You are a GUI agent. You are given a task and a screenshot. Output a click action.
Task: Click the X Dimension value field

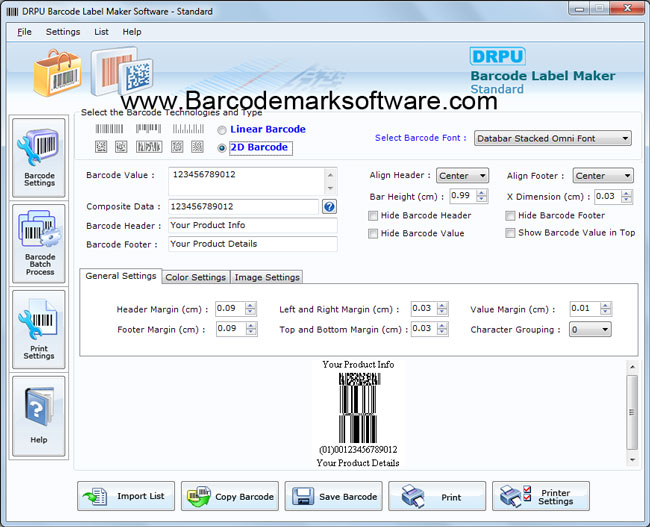pyautogui.click(x=608, y=196)
